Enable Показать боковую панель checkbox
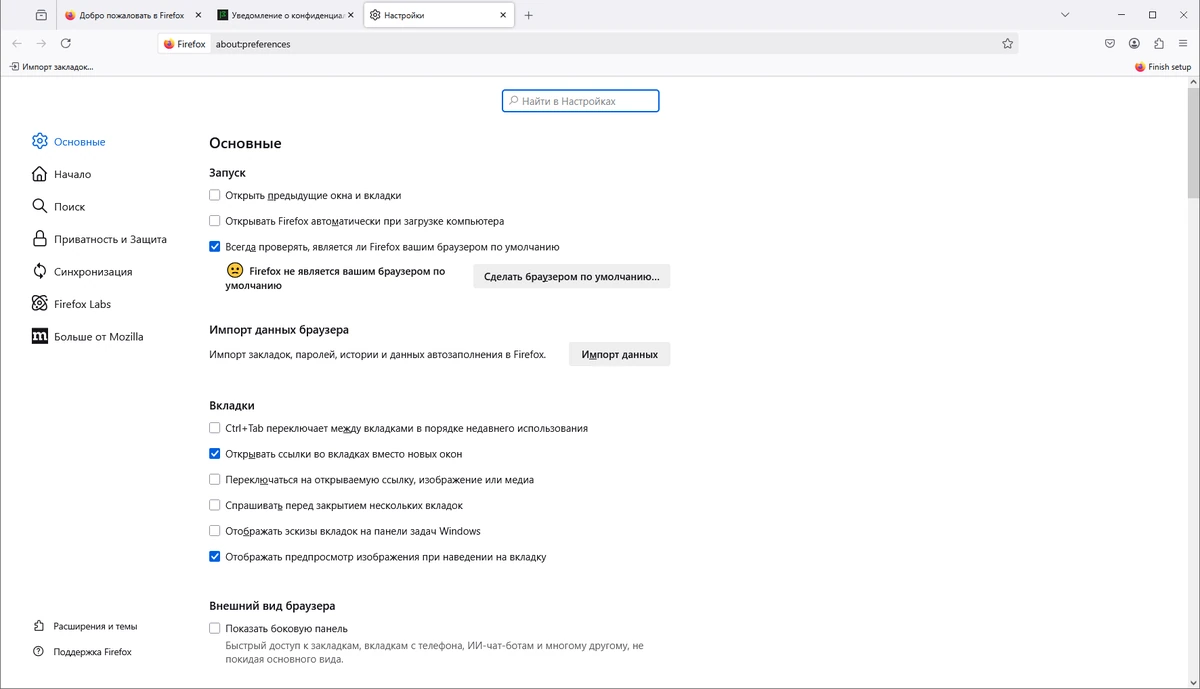 point(215,628)
